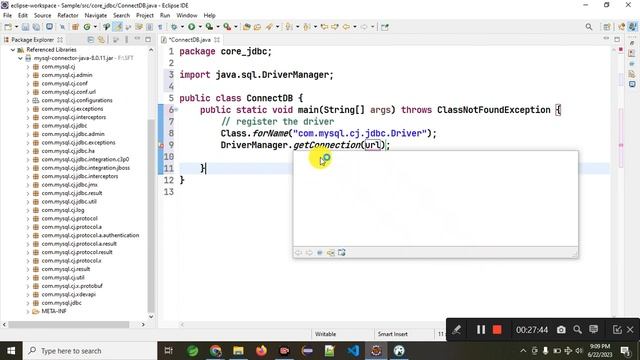Open Visual Studio Code from taskbar
This screenshot has width=640, height=360.
pyautogui.click(x=353, y=351)
